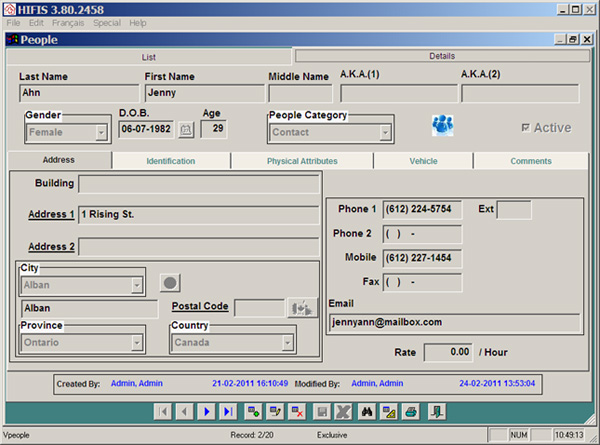Jump to the last record

tap(229, 411)
